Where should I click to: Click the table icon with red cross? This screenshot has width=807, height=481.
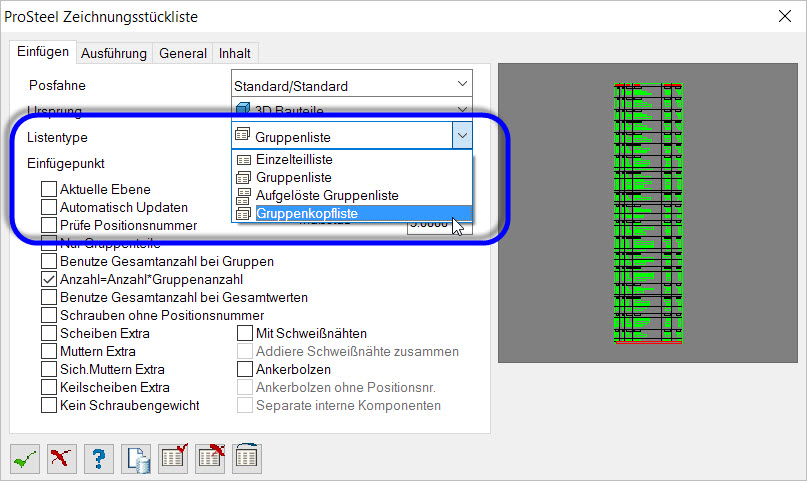coord(210,458)
